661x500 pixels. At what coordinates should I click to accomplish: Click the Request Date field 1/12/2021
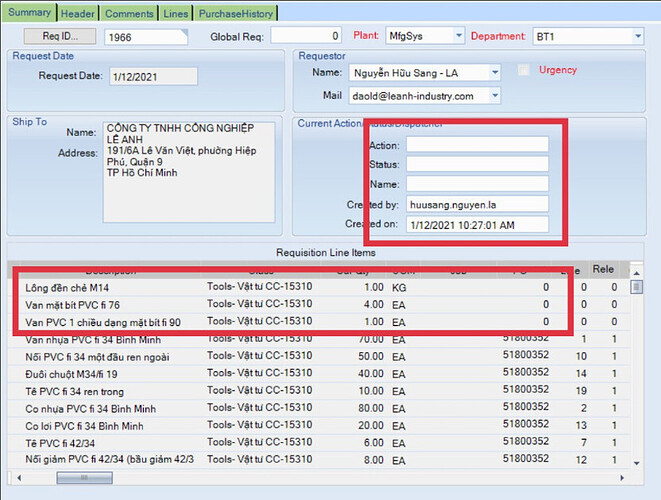pyautogui.click(x=153, y=77)
